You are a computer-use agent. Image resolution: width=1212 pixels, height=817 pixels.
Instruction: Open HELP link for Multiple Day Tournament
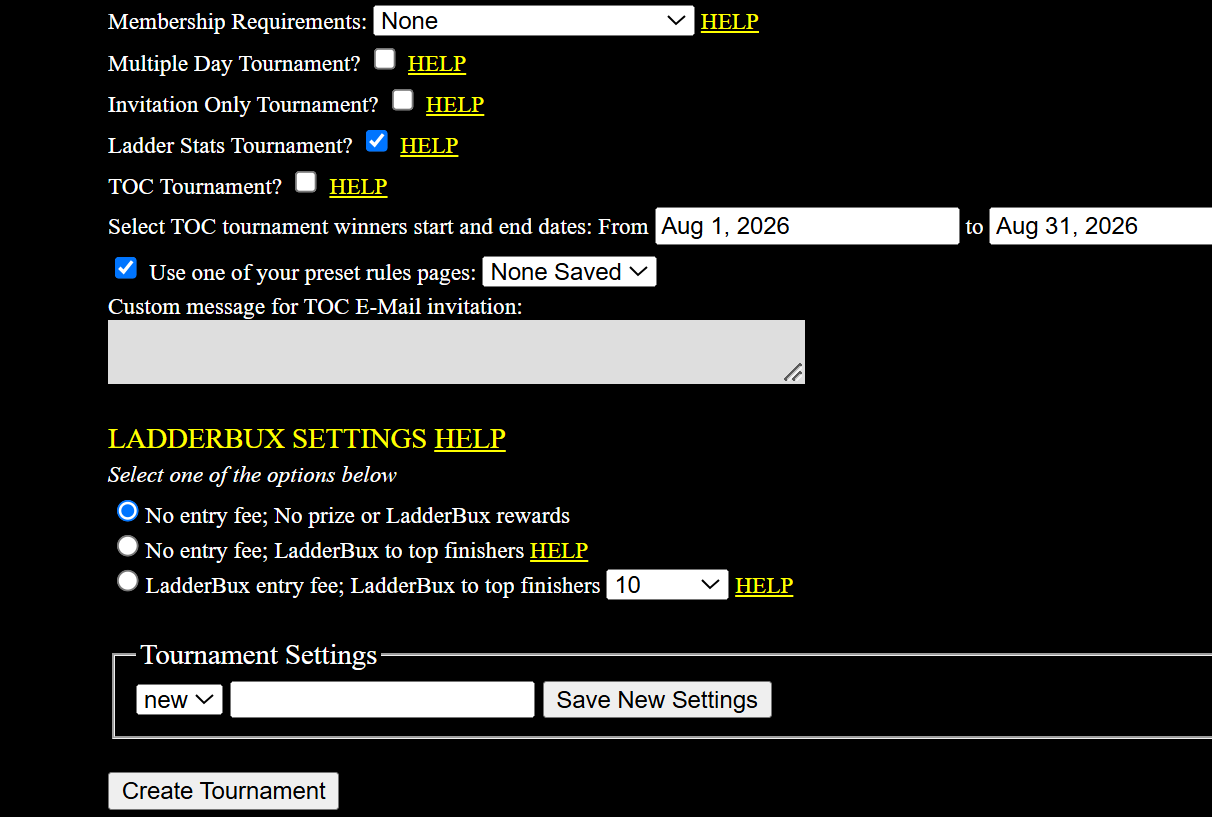click(436, 64)
